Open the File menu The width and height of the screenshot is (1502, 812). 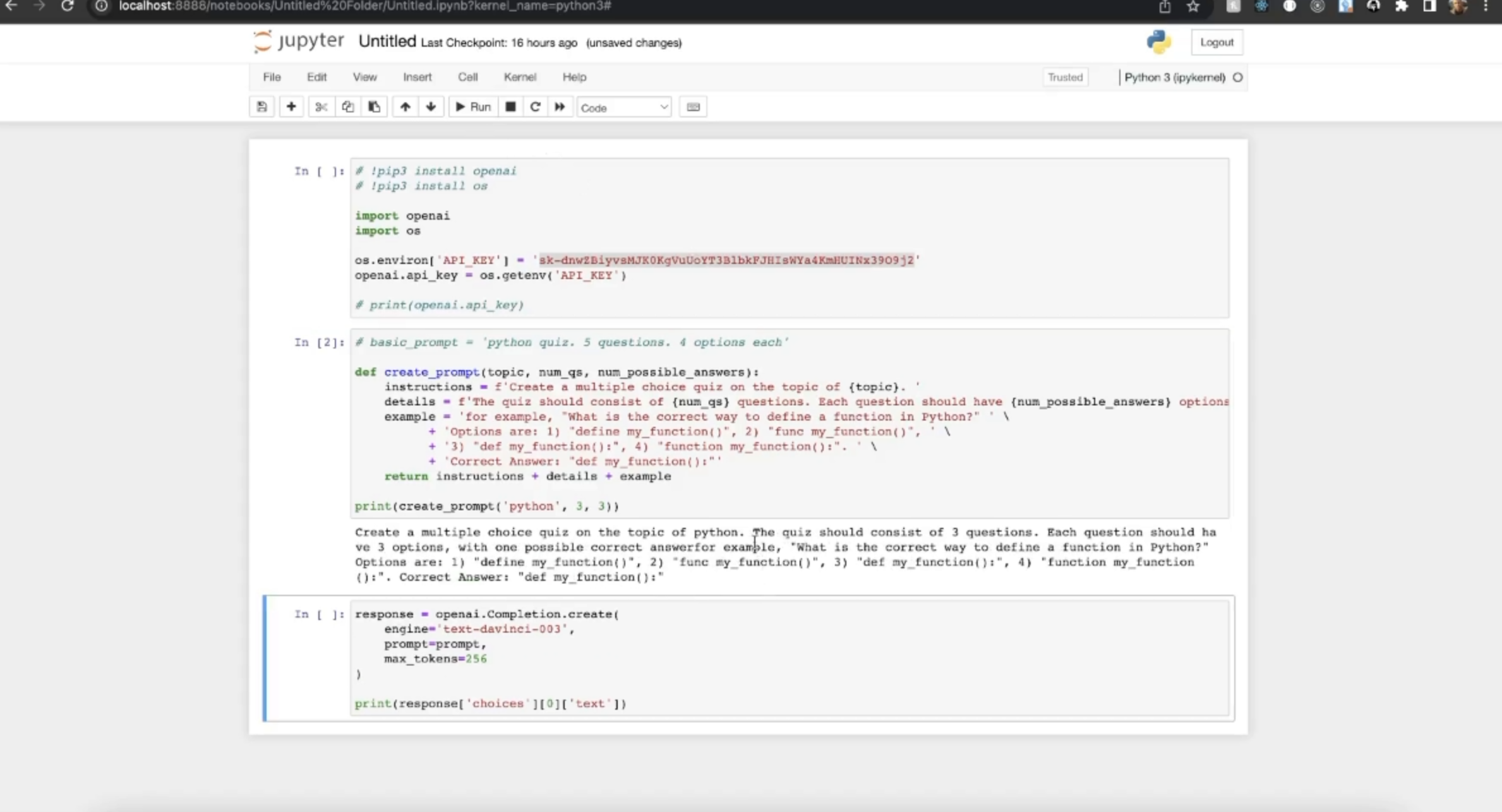(272, 77)
